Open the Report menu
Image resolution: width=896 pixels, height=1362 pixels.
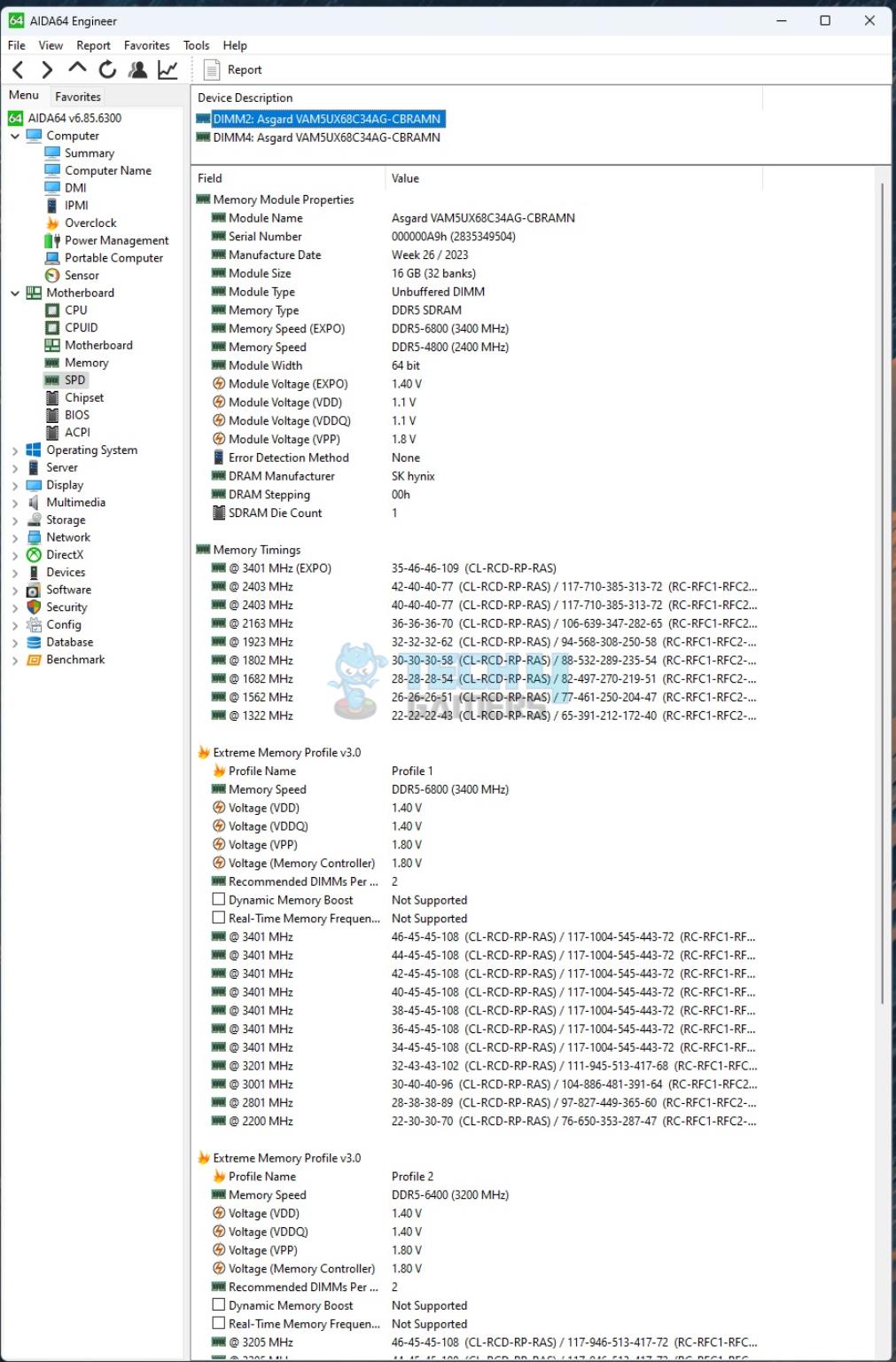93,45
